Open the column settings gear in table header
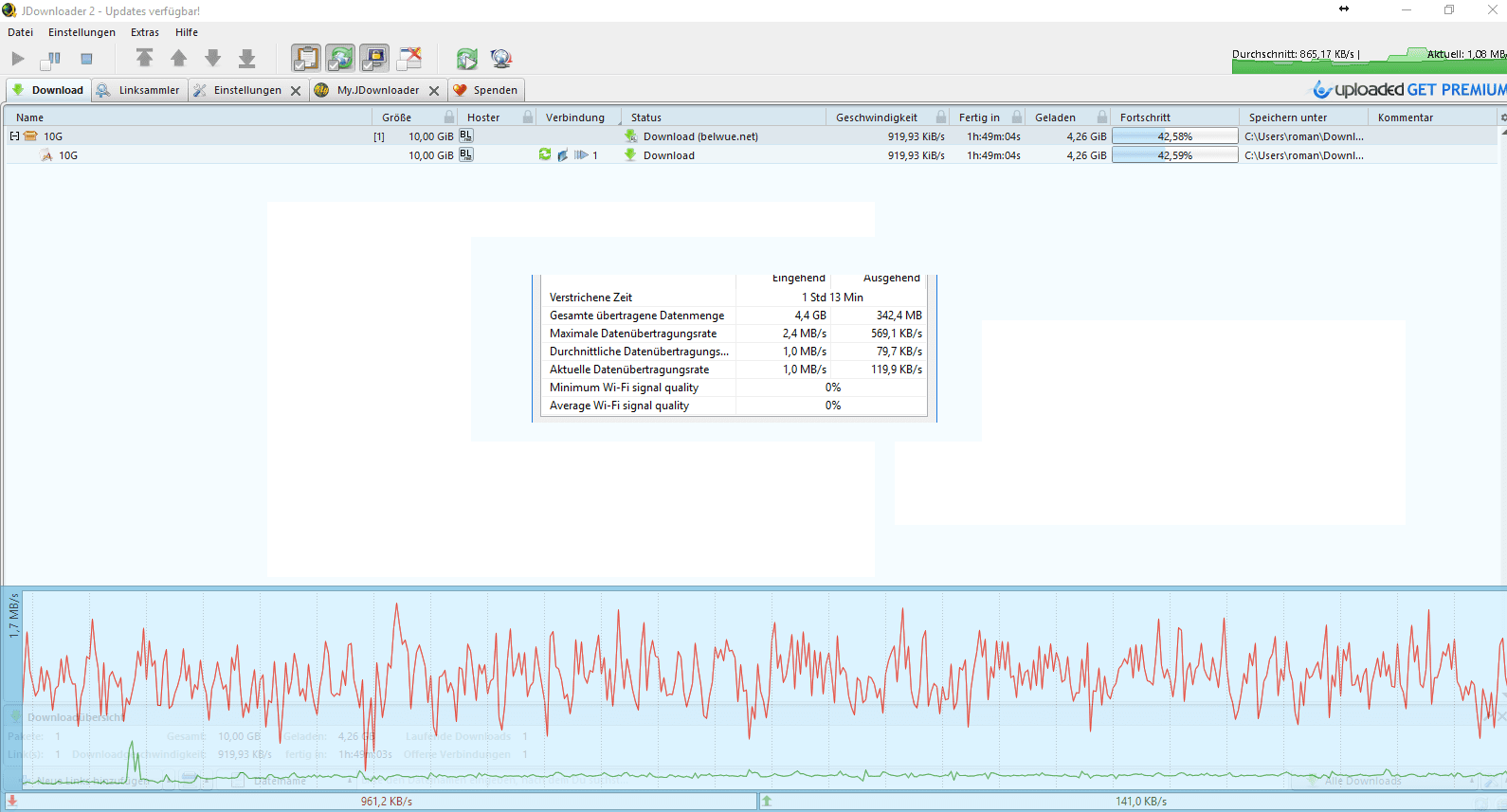 [x=1501, y=117]
